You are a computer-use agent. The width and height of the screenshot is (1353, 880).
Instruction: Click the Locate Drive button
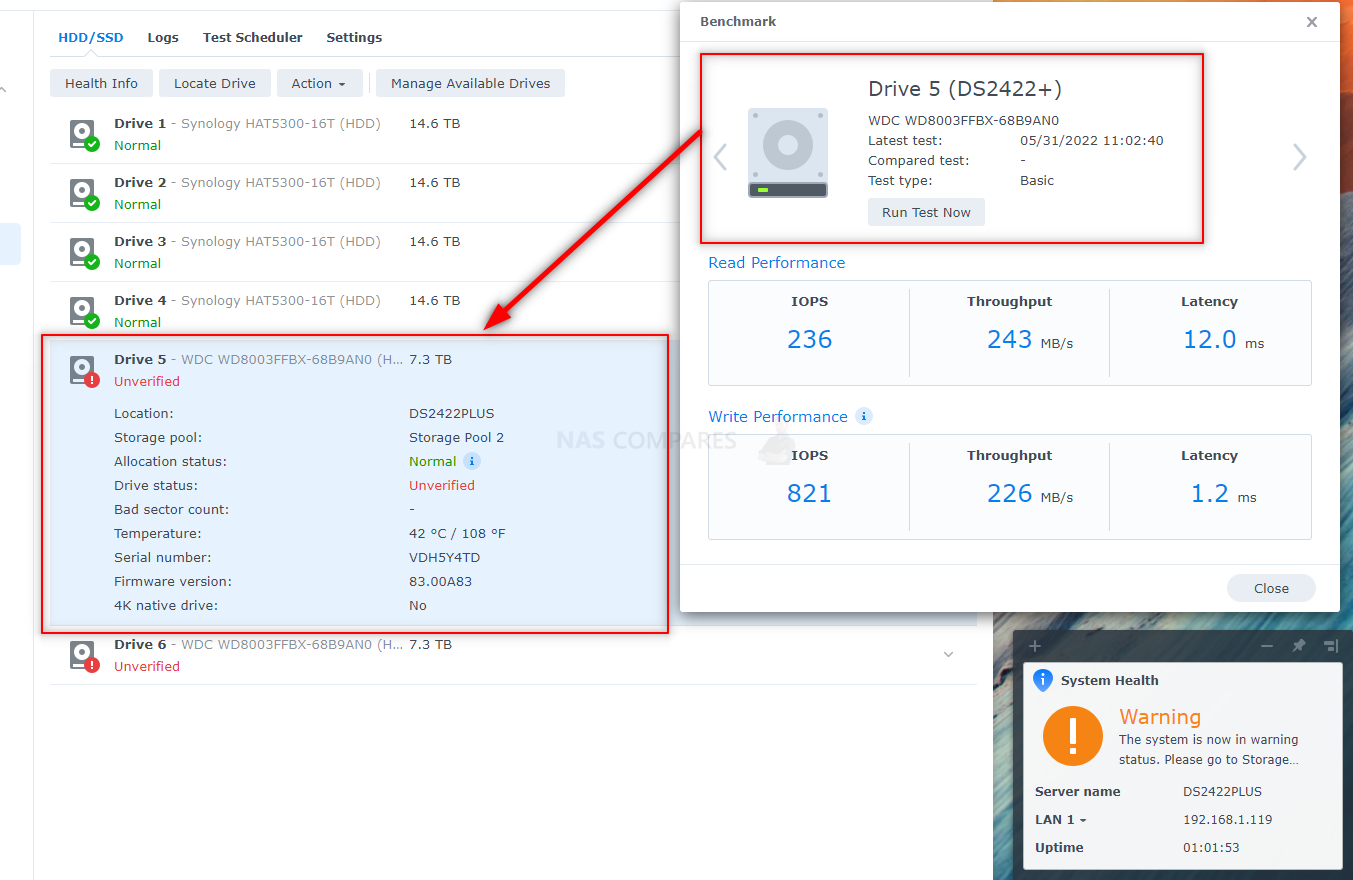click(x=215, y=83)
